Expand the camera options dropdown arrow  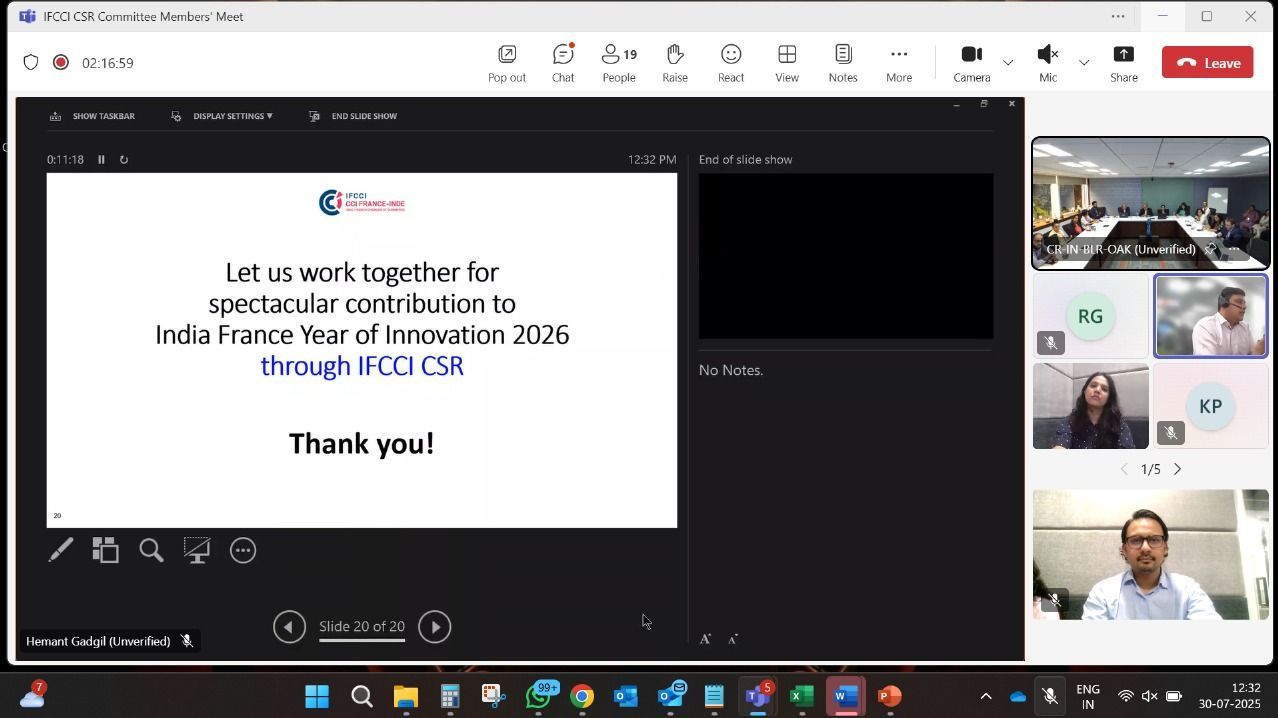(1008, 63)
